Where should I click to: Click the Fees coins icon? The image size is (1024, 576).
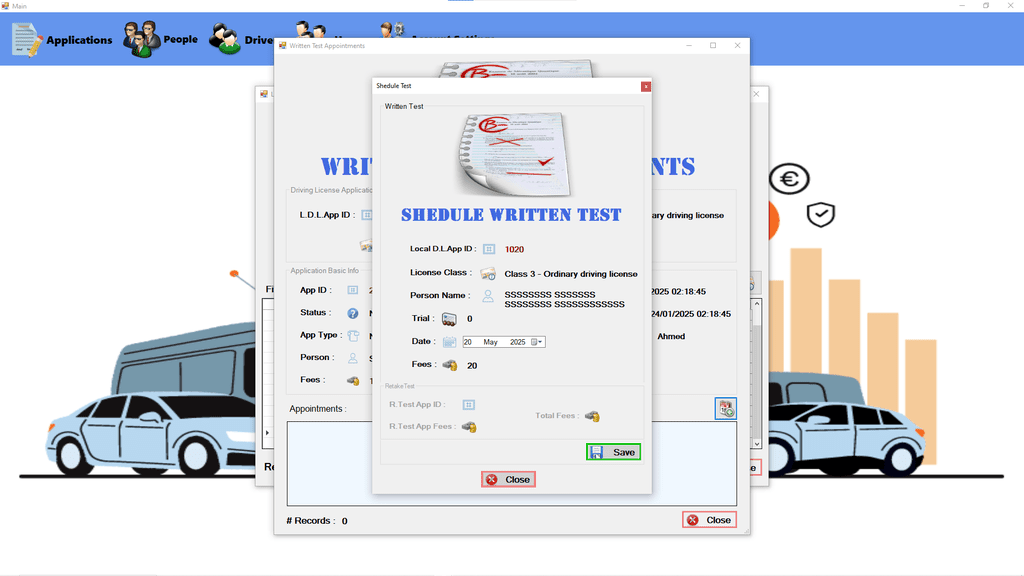click(450, 365)
